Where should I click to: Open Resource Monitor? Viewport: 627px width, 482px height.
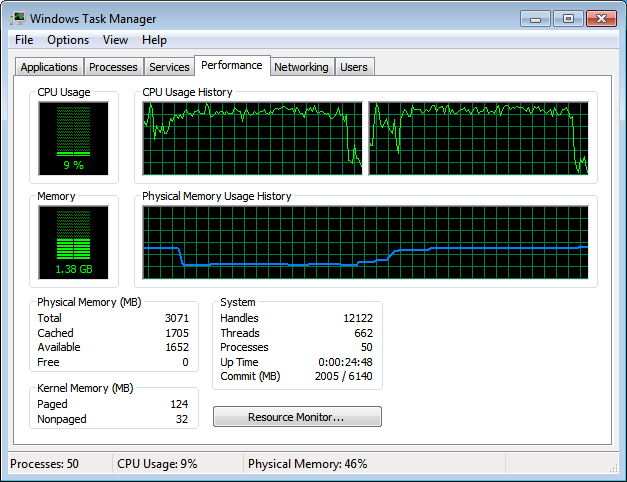(x=297, y=417)
